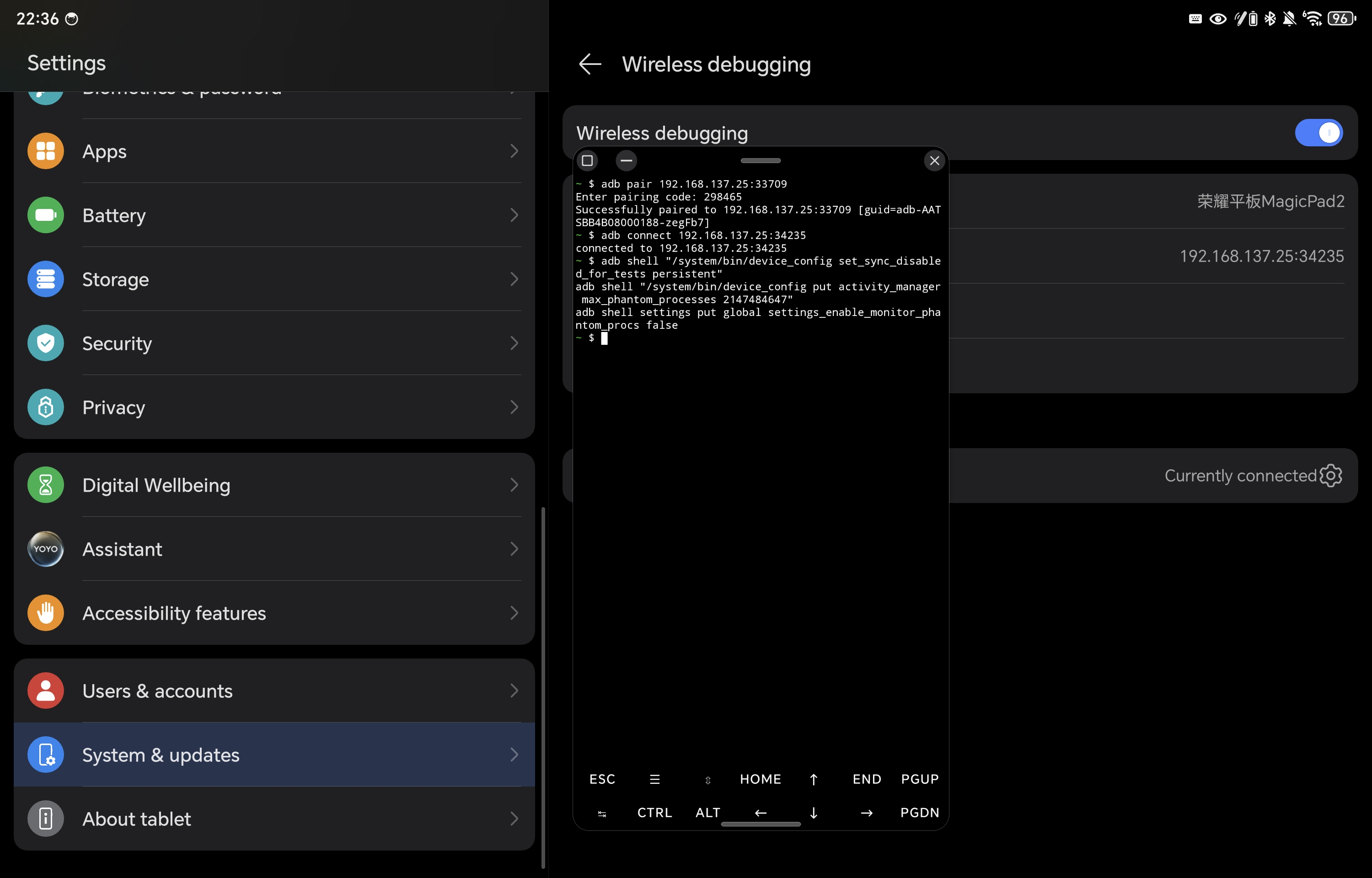Tap the YOYO Assistant icon
This screenshot has height=878, width=1372.
pos(46,548)
